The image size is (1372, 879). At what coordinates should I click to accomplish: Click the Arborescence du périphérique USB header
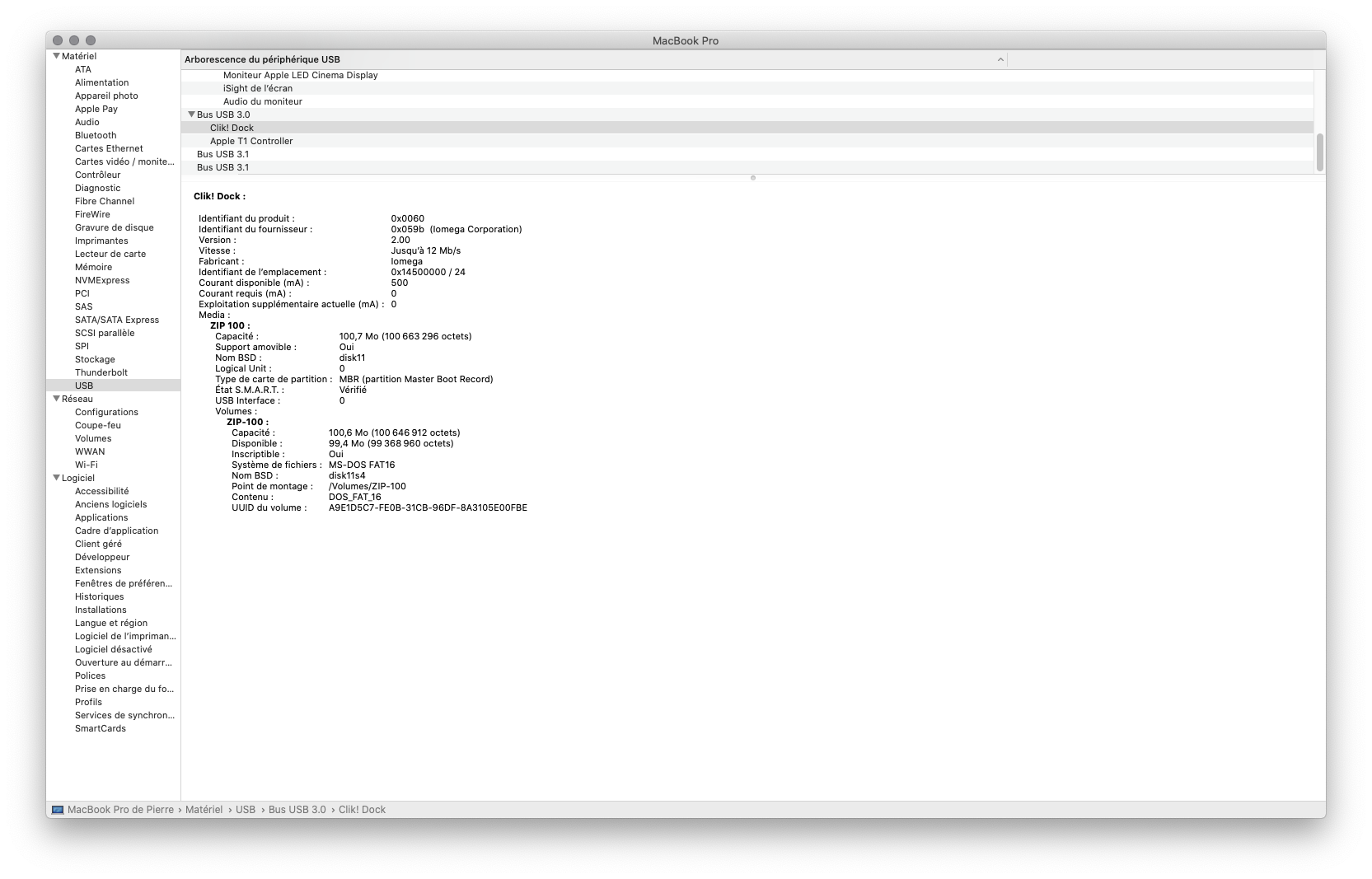[x=593, y=59]
